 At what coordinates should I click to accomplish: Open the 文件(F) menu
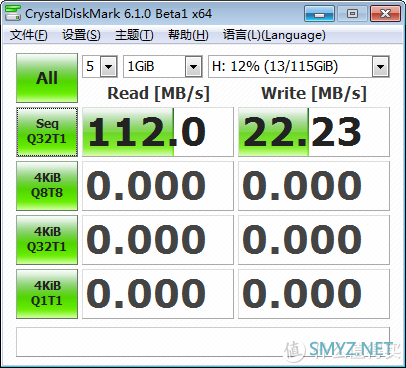pyautogui.click(x=29, y=35)
